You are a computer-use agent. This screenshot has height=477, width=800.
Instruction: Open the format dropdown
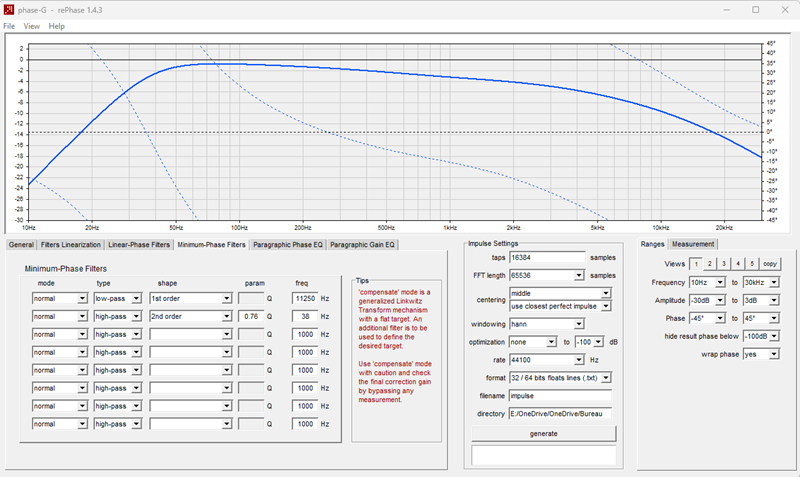click(x=560, y=378)
